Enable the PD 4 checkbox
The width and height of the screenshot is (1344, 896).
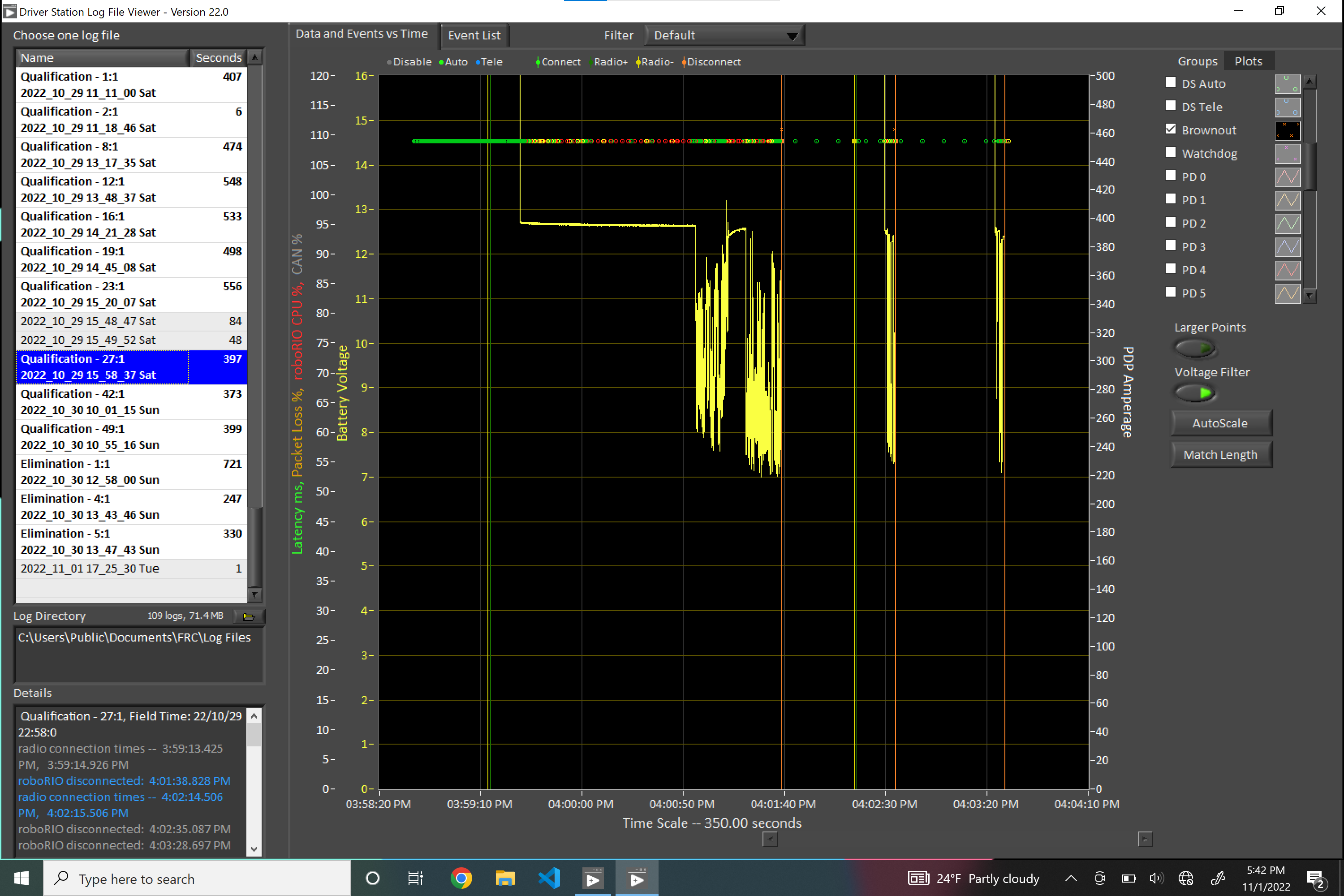[1170, 268]
